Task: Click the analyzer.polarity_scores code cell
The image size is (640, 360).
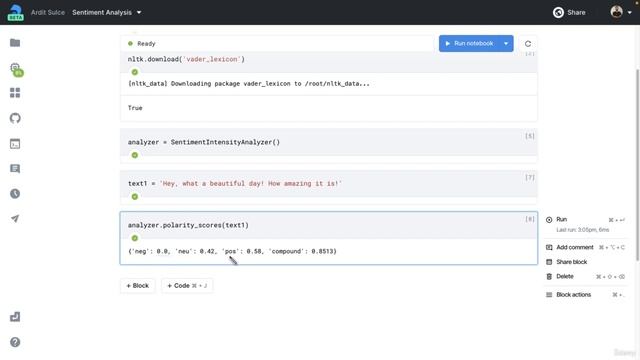Action: tap(329, 225)
